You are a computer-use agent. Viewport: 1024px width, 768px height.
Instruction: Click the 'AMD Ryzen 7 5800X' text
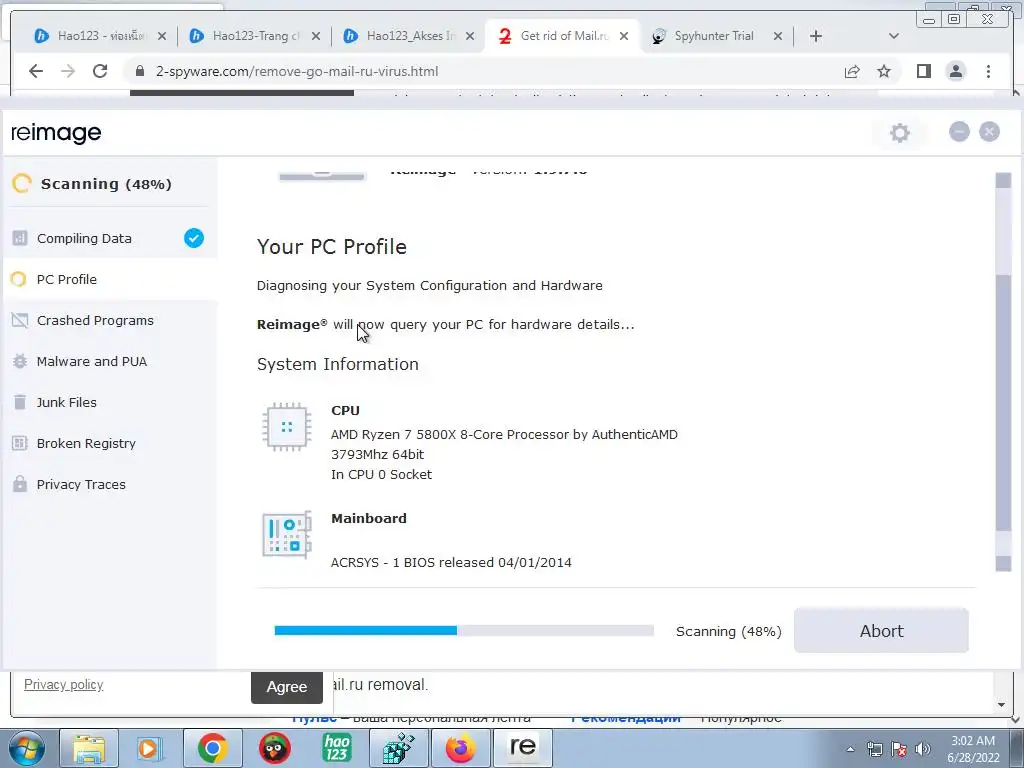(504, 434)
